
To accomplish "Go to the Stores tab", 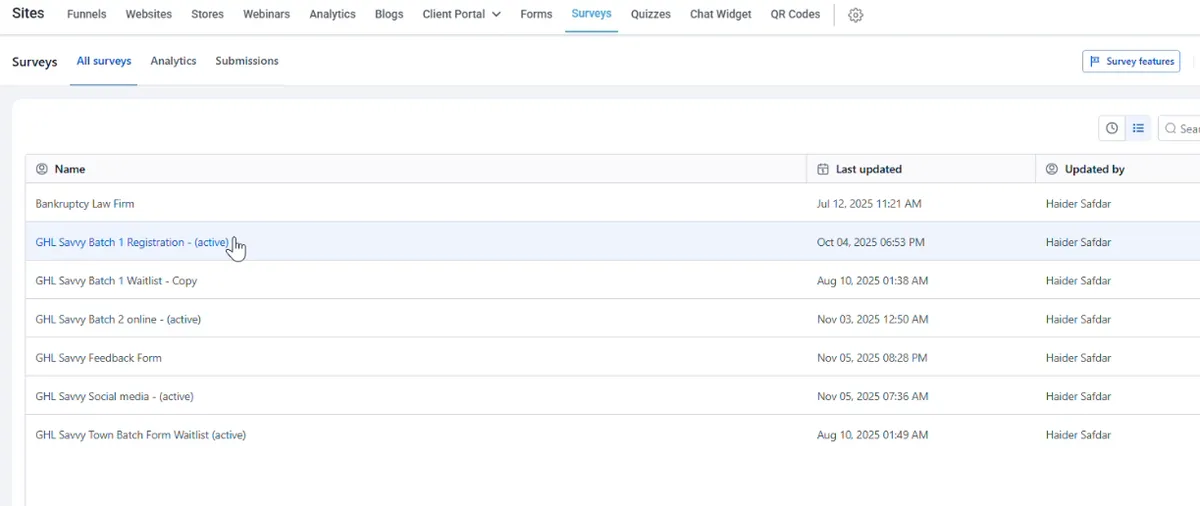I will (207, 14).
